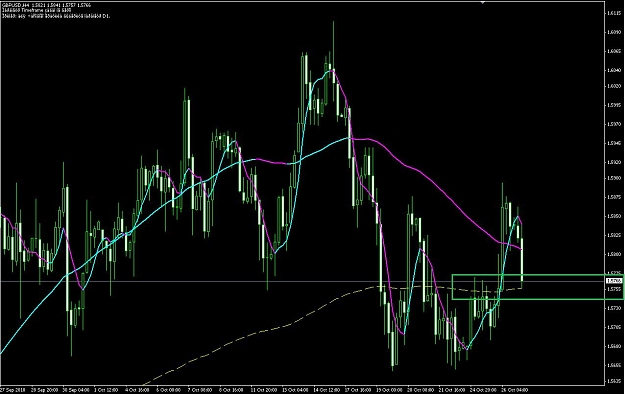Click the '26 Oct 04:00' time label
Screen dimensions: 625x394
point(515,390)
